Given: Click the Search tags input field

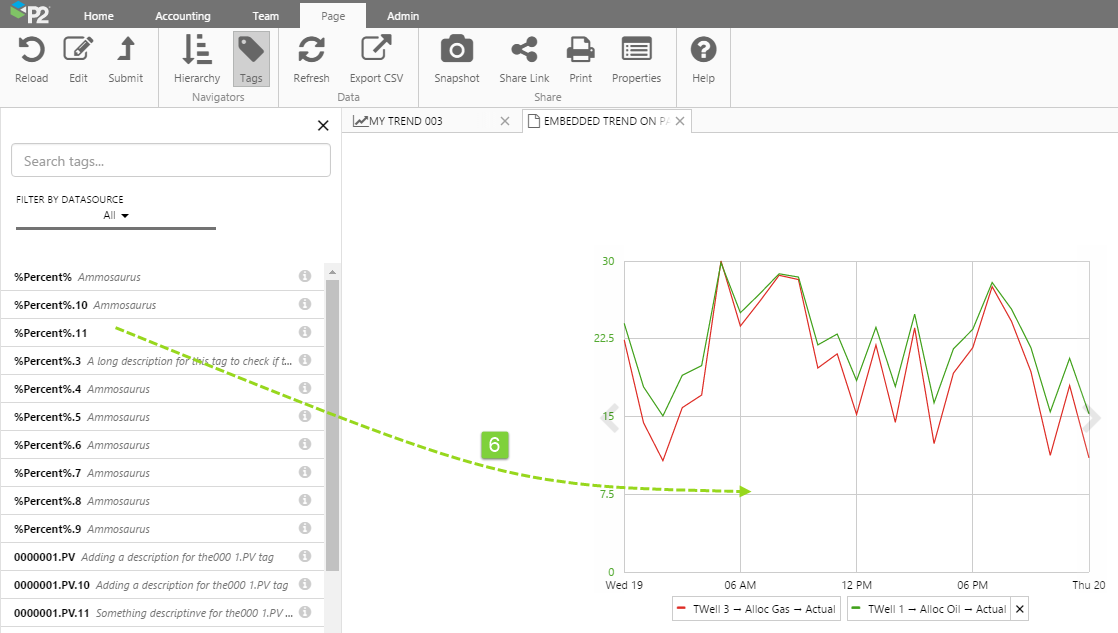Looking at the screenshot, I should (171, 161).
